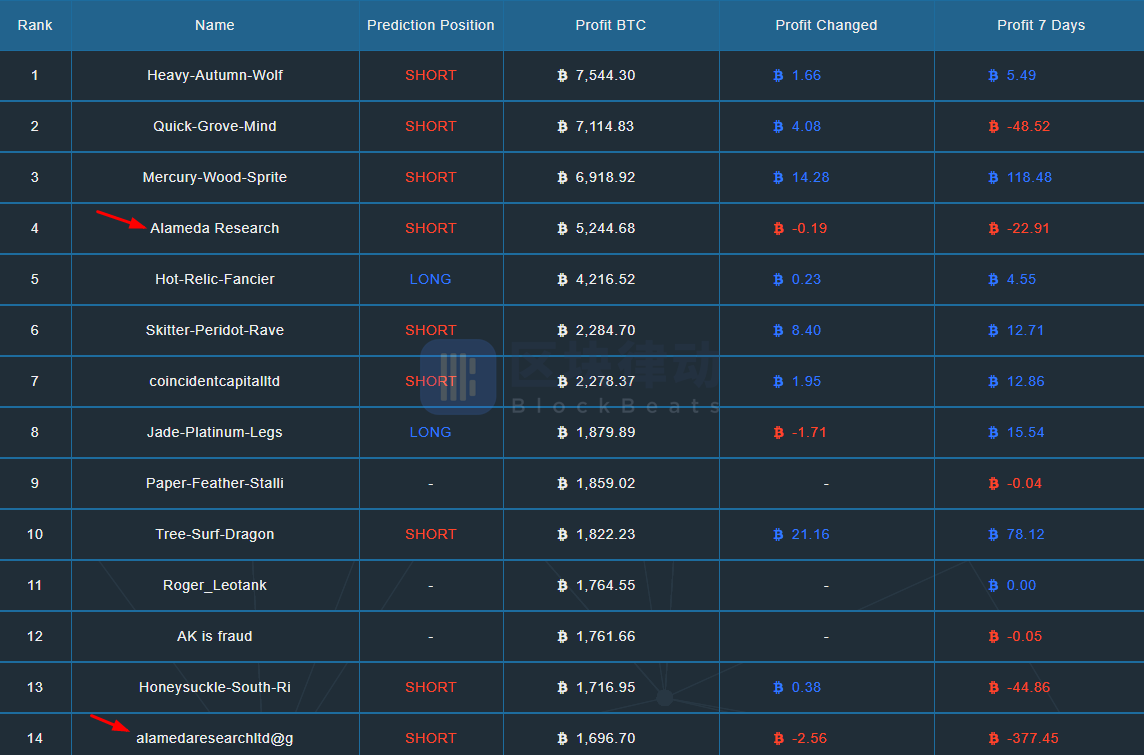Sort table by Rank column header
This screenshot has height=755, width=1144.
click(35, 25)
